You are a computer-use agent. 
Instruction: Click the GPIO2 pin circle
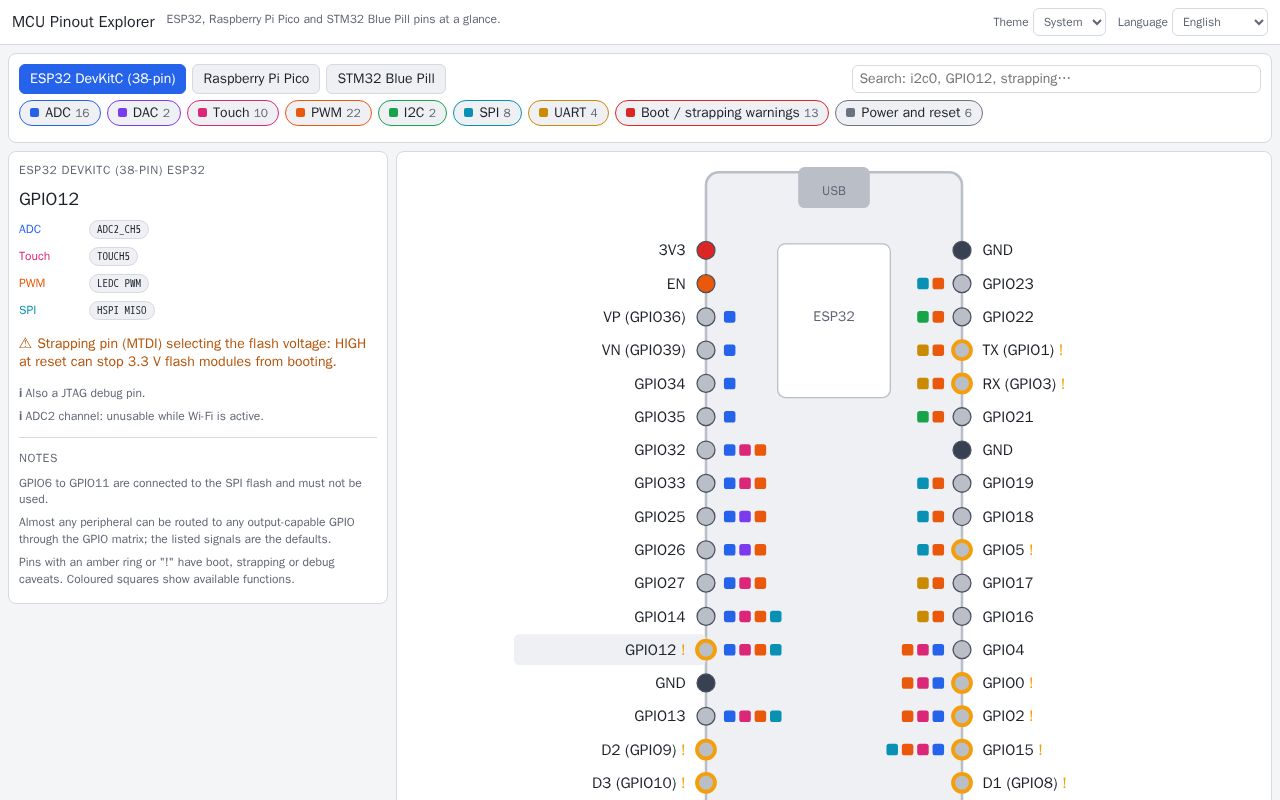tap(962, 716)
